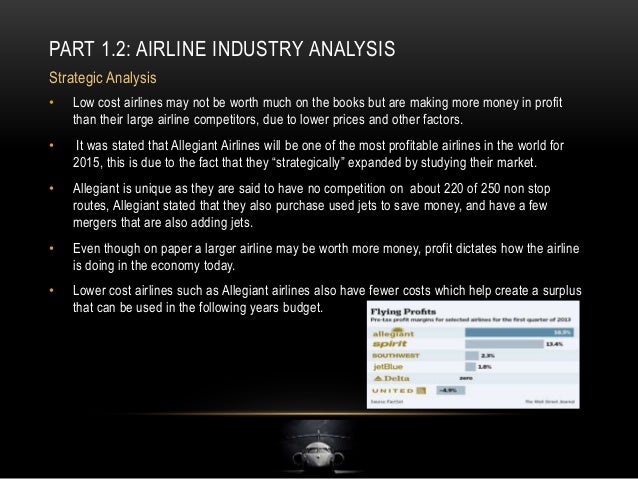Click the jetBlue logo in the chart
This screenshot has height=479, width=638.
pyautogui.click(x=388, y=367)
